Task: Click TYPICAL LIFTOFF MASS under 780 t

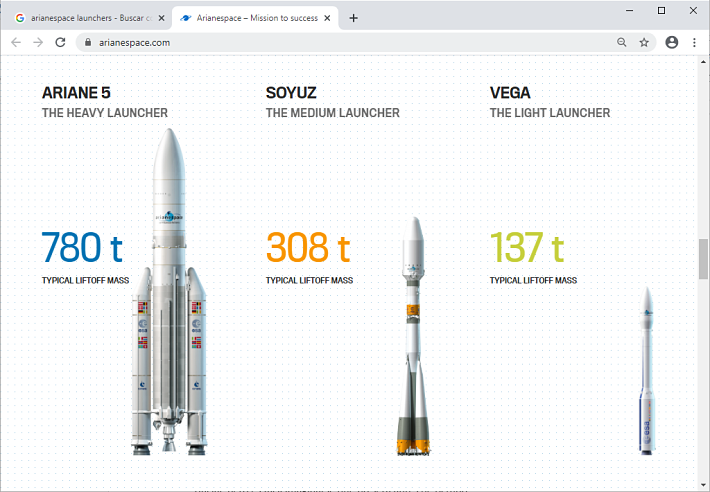Action: pyautogui.click(x=86, y=281)
